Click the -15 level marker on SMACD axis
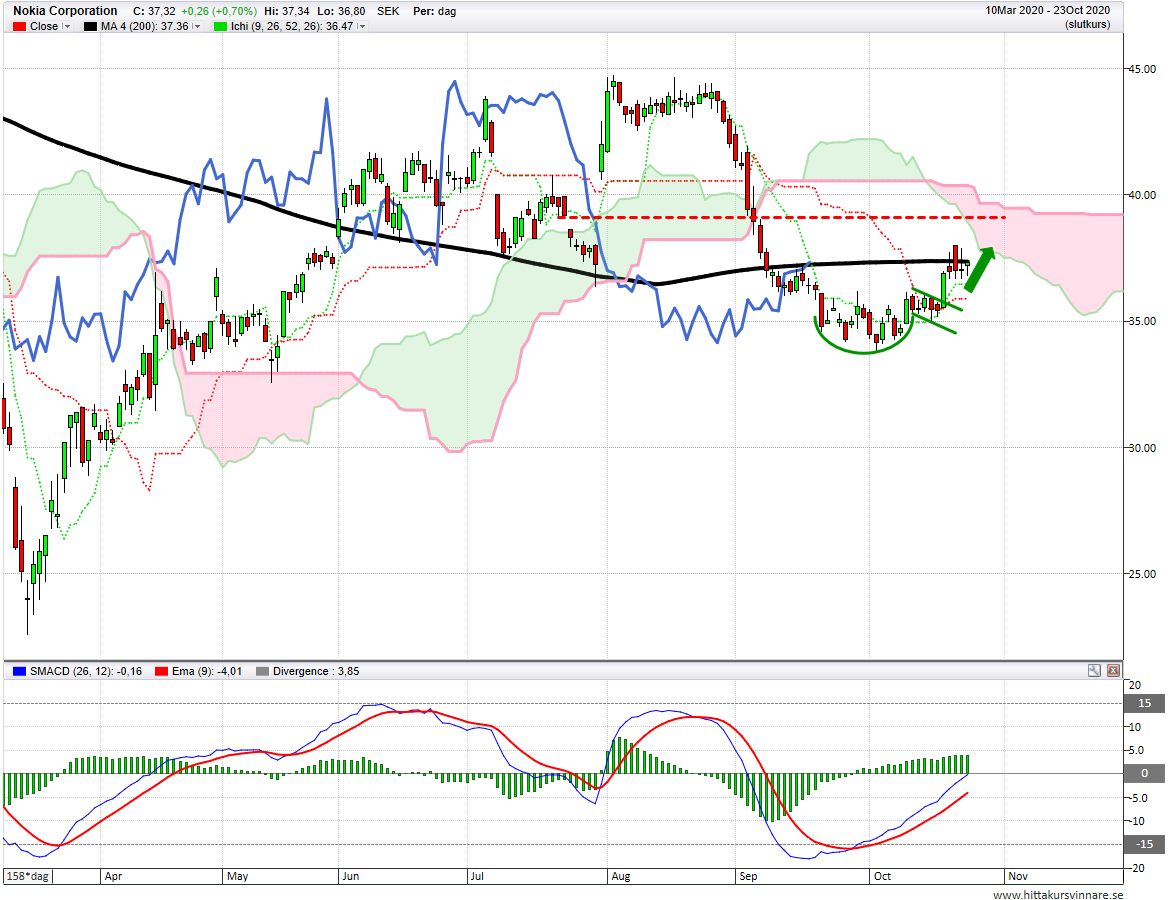 click(1145, 844)
